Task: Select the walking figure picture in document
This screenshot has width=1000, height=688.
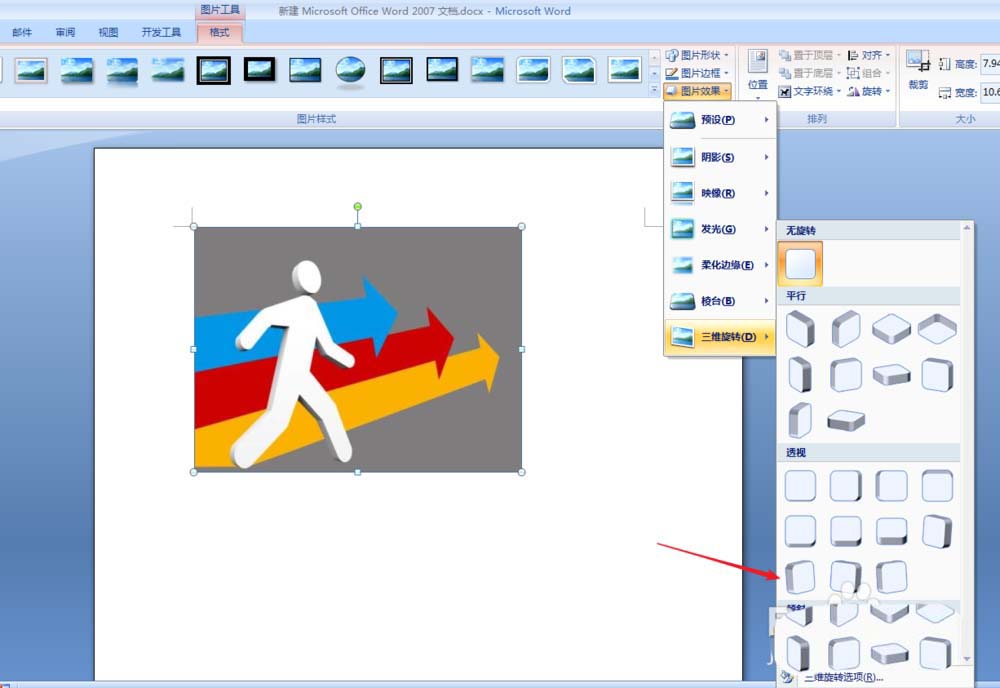Action: [x=358, y=349]
